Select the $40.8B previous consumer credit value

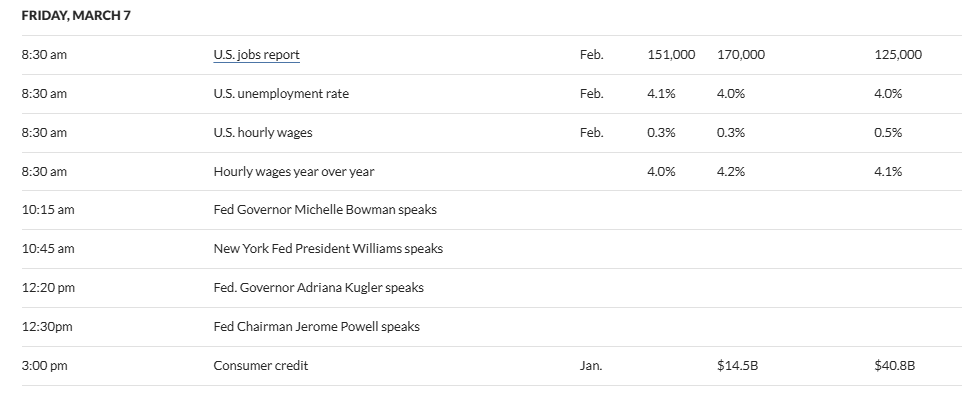tap(895, 365)
